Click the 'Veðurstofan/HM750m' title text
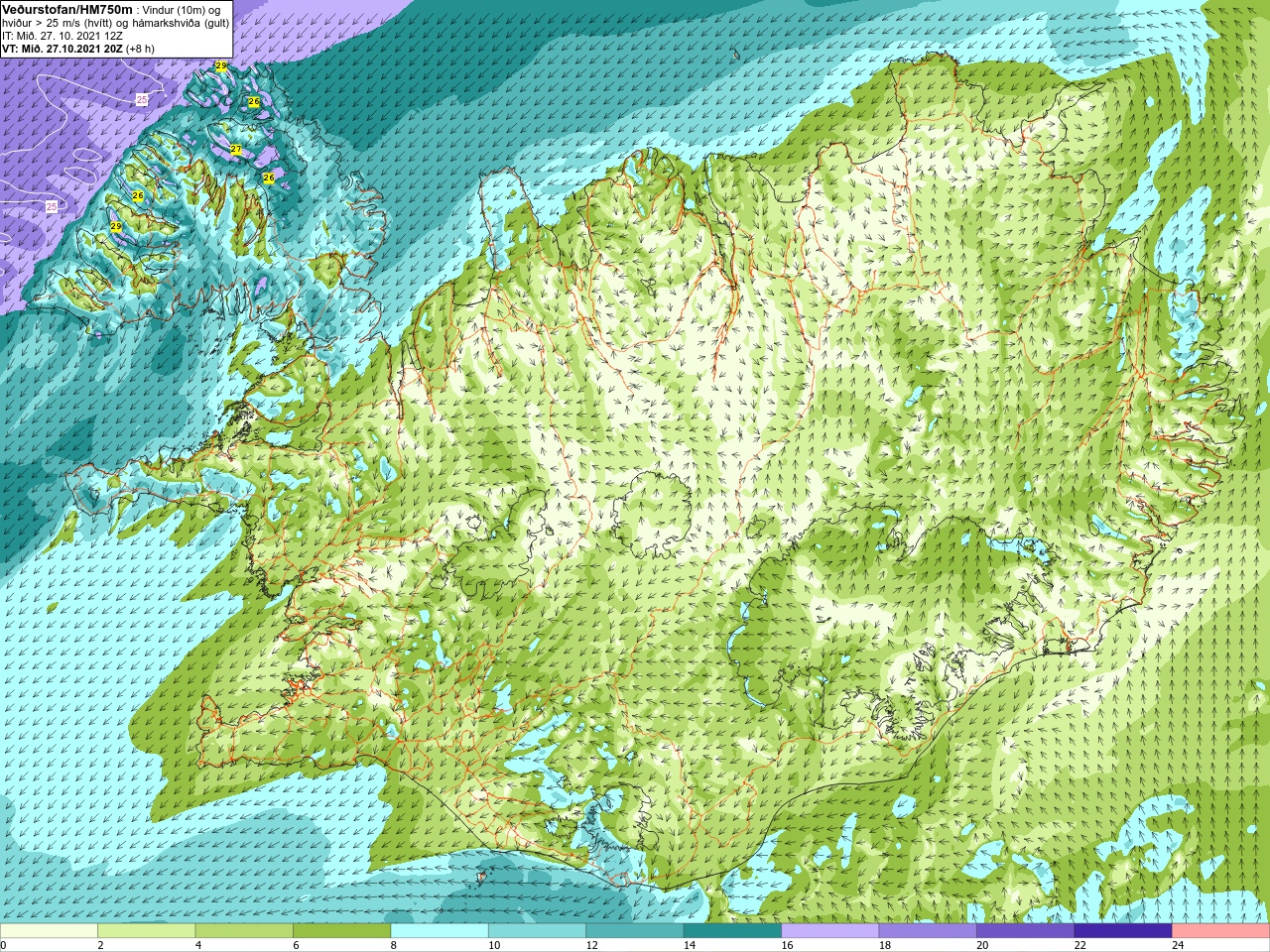The width and height of the screenshot is (1270, 952). pyautogui.click(x=66, y=9)
